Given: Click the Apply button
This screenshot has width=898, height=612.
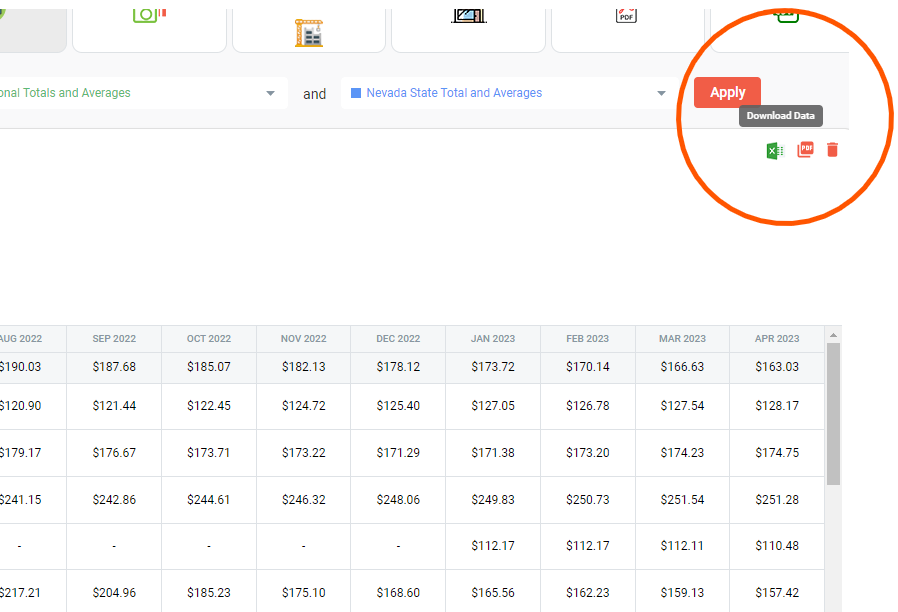Looking at the screenshot, I should [727, 93].
